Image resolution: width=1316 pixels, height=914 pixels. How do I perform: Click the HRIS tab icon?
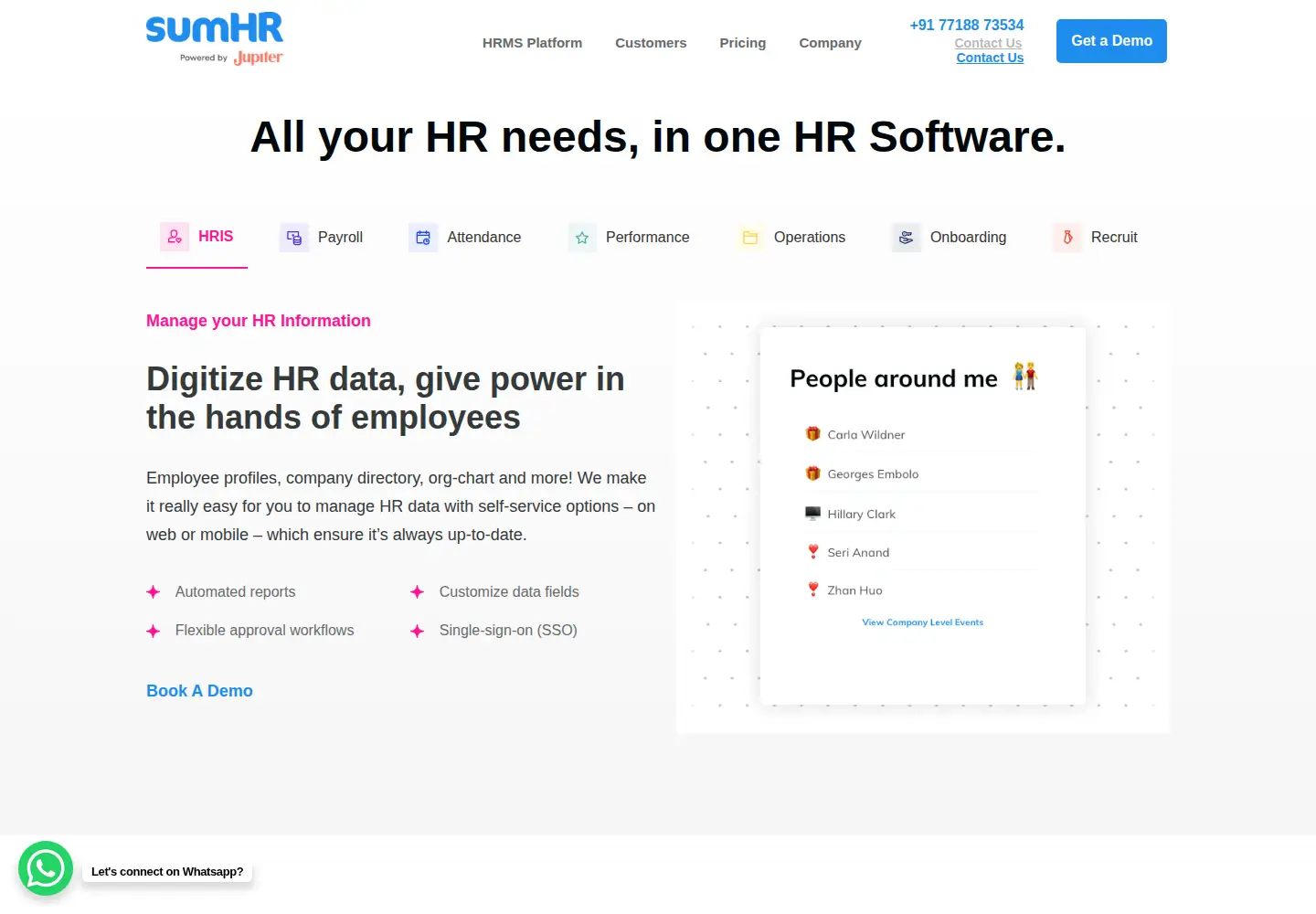tap(175, 237)
